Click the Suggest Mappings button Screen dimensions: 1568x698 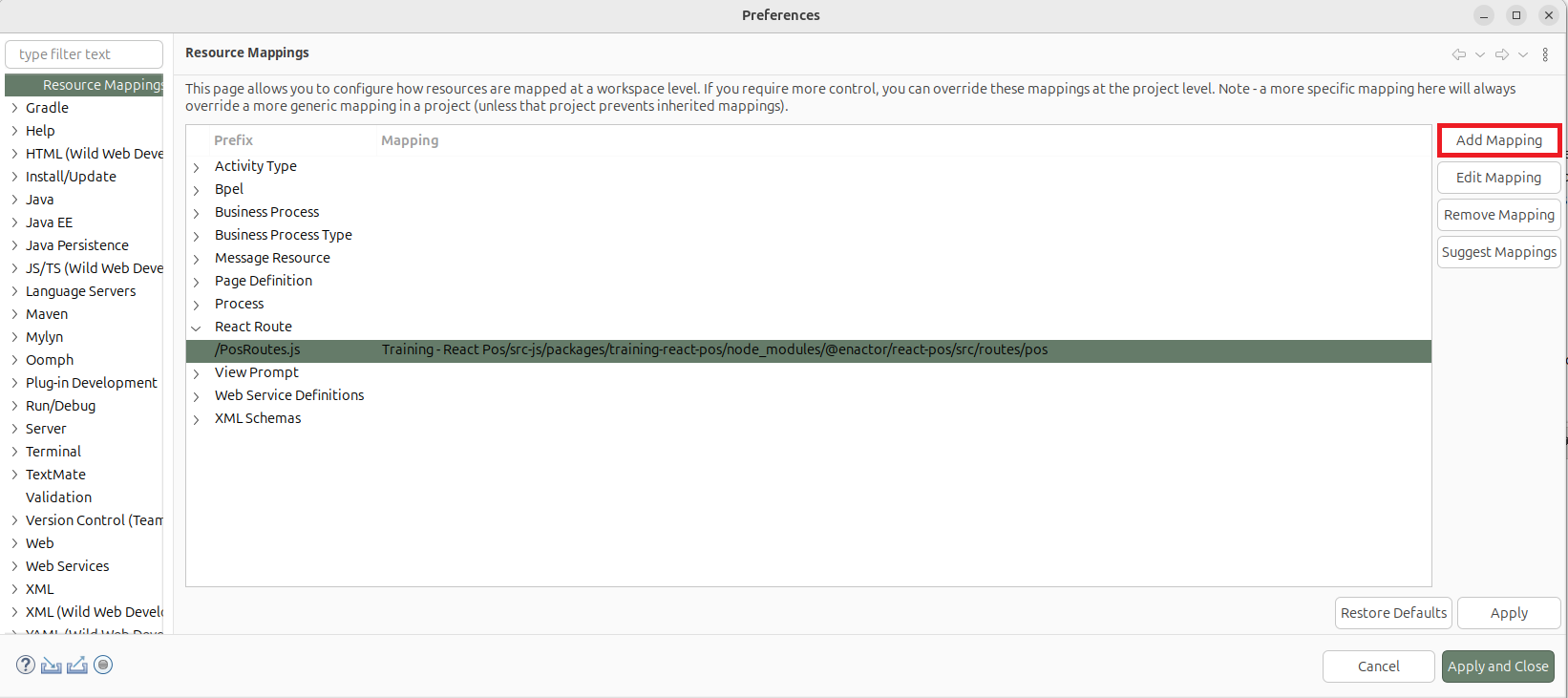pyautogui.click(x=1498, y=252)
